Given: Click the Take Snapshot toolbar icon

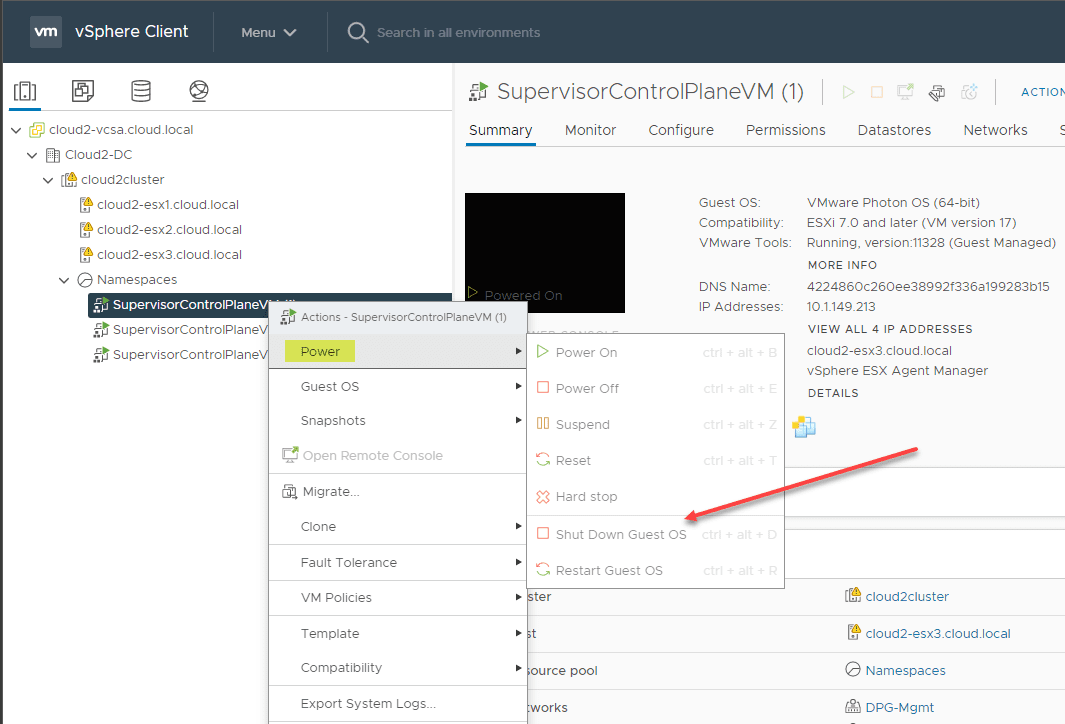Looking at the screenshot, I should coord(968,92).
